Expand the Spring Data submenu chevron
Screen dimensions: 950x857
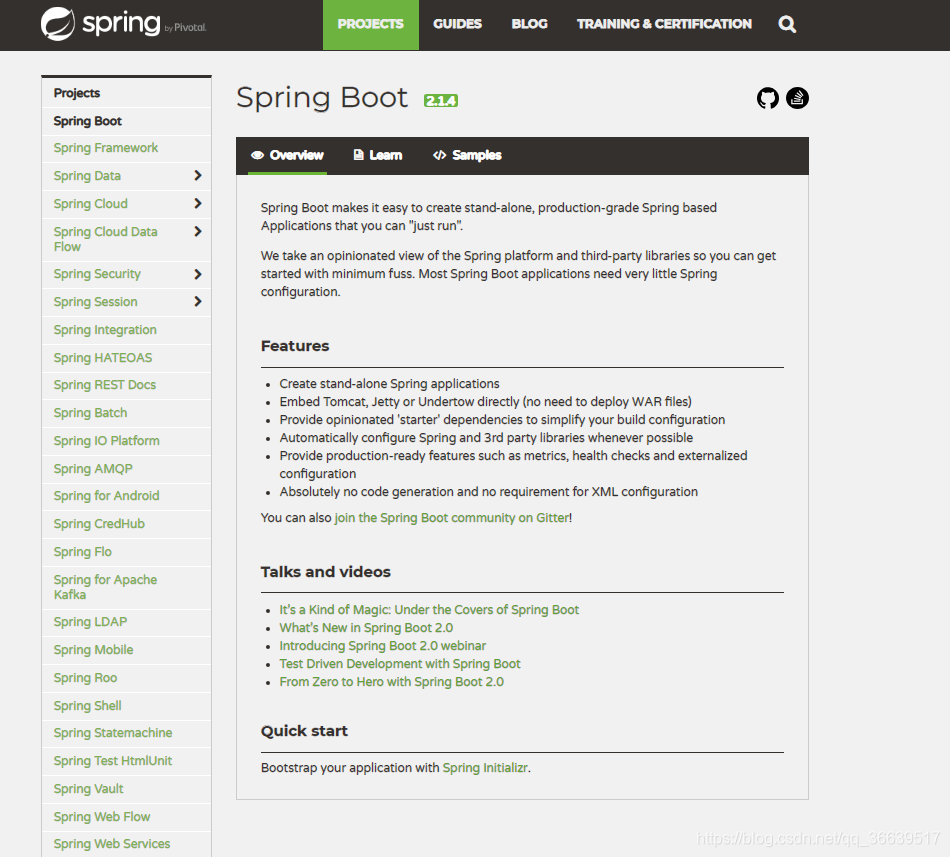coord(198,176)
